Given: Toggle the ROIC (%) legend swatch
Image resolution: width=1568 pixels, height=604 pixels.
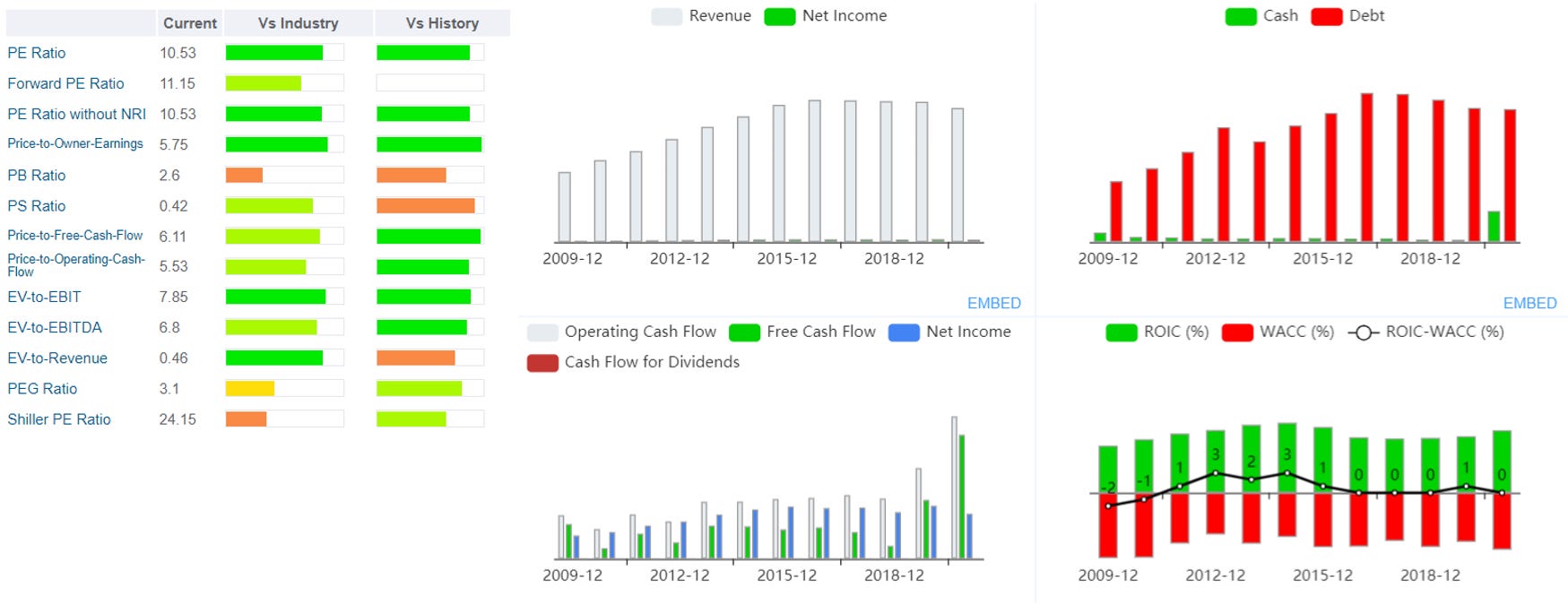Looking at the screenshot, I should click(x=1122, y=332).
